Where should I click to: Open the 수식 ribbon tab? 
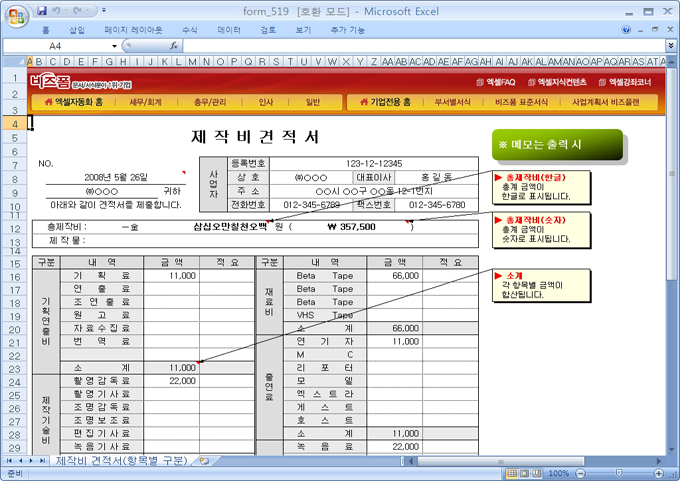point(189,30)
